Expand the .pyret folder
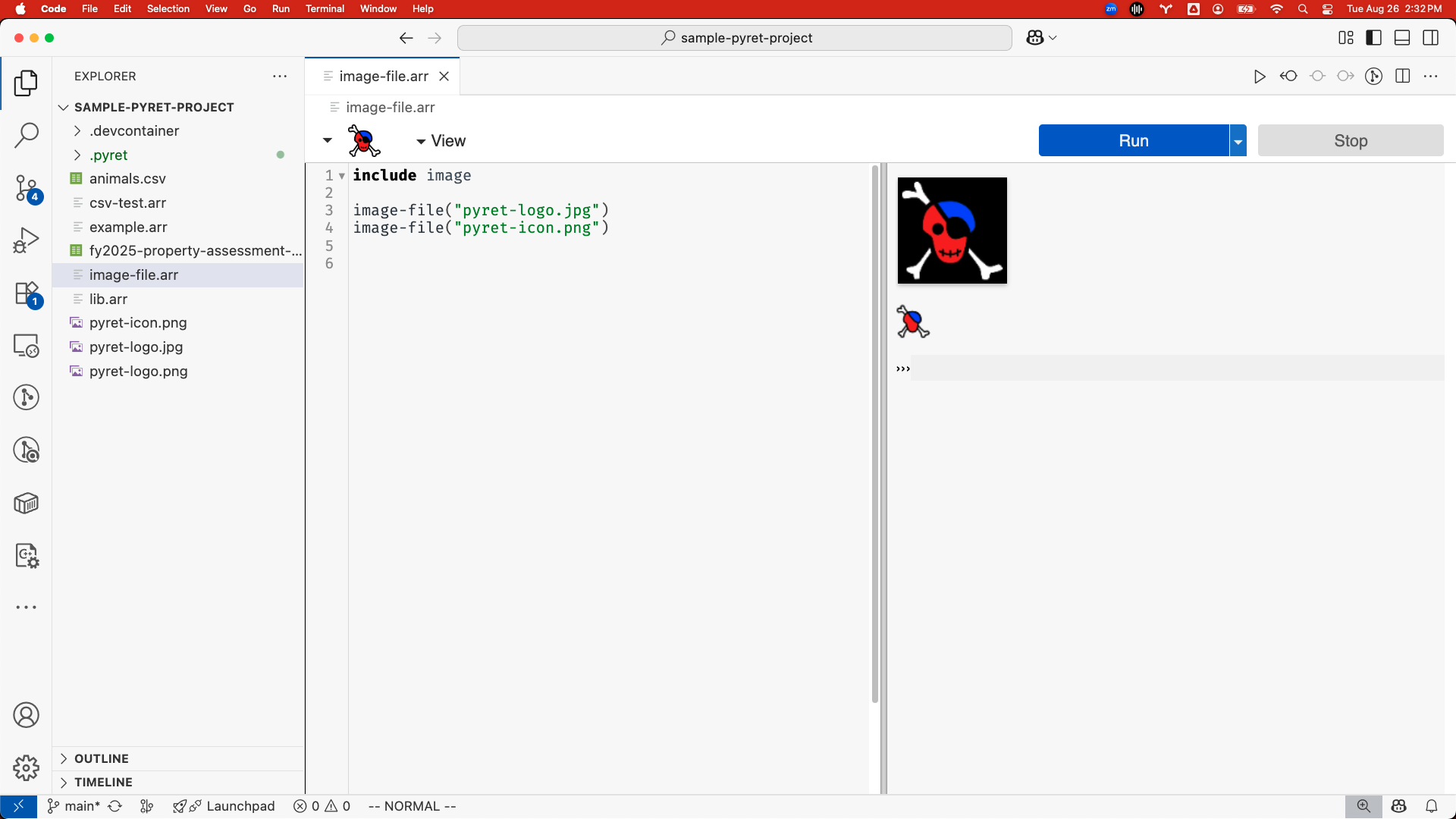Viewport: 1456px width, 819px height. (x=77, y=155)
